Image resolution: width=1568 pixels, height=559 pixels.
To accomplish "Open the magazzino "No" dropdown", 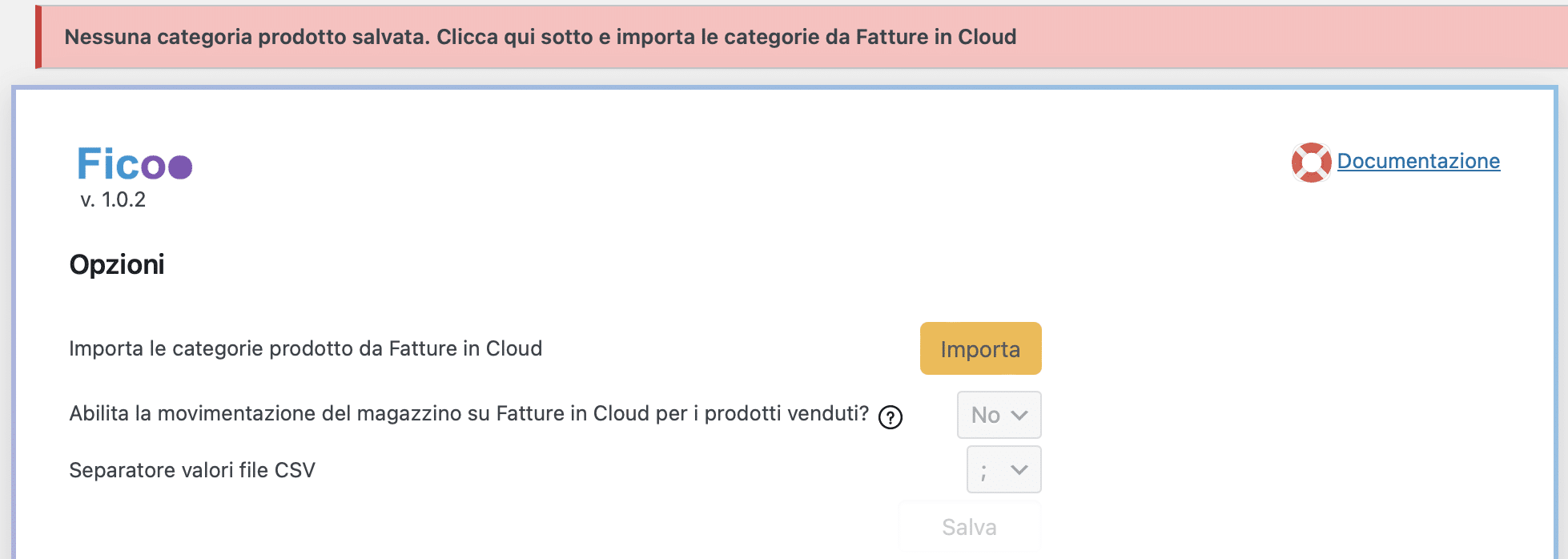I will tap(999, 415).
